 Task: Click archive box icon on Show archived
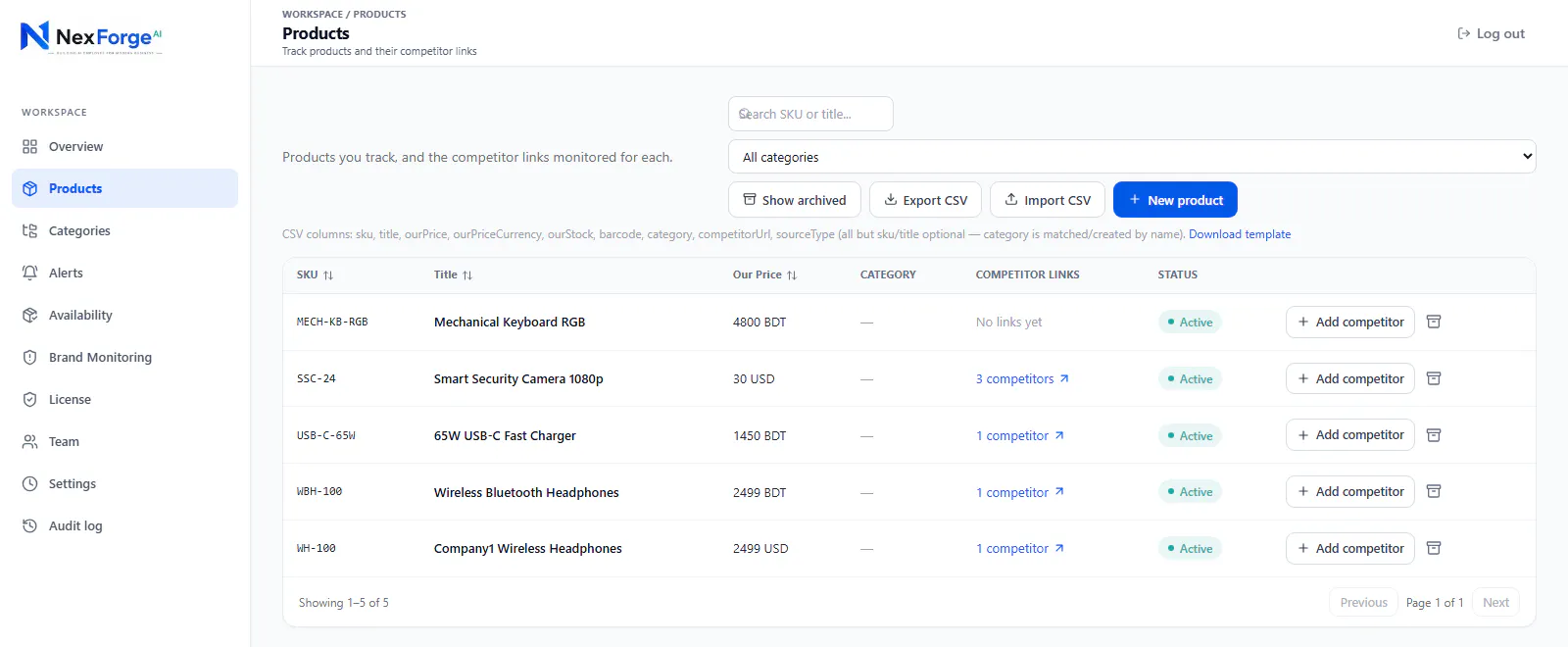[x=750, y=199]
